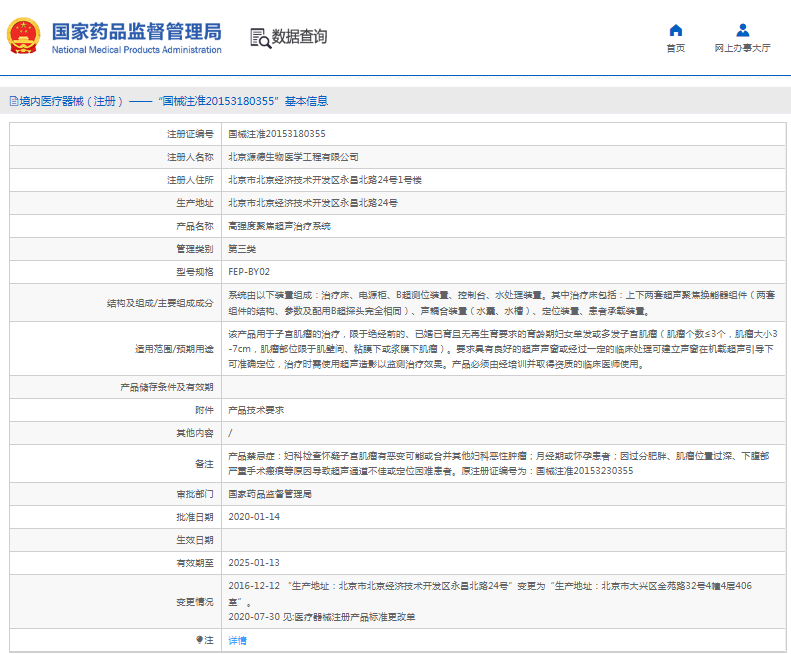
Task: Click product name 高强度聚焦超声治疗系统
Action: pos(278,226)
